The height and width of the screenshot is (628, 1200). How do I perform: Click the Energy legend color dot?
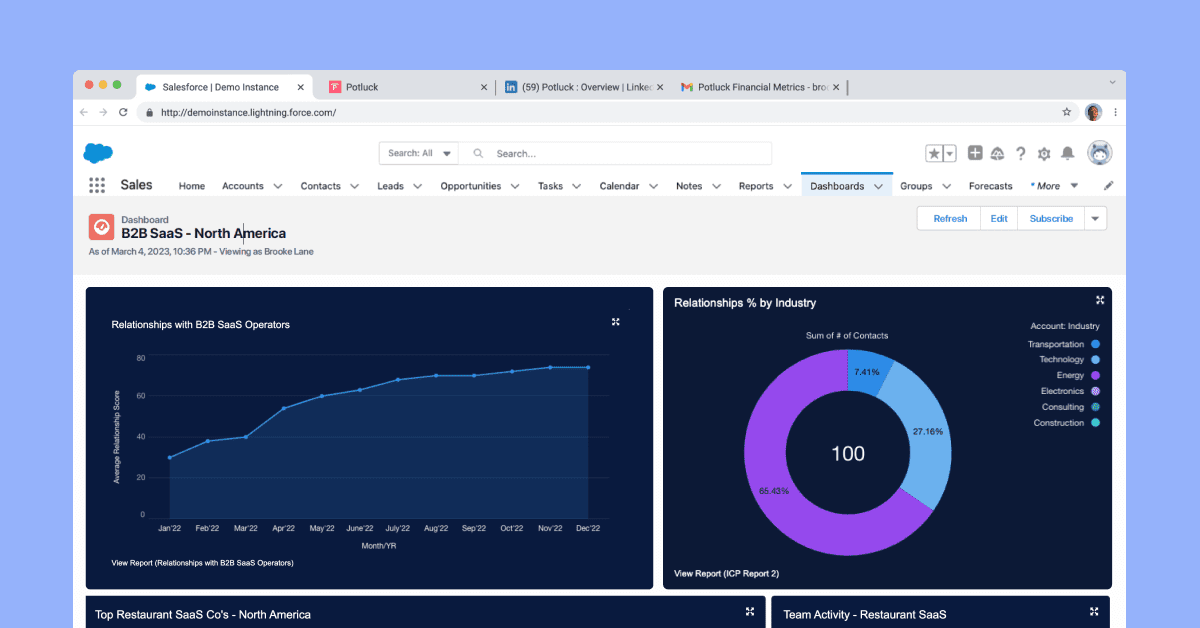coord(1096,375)
